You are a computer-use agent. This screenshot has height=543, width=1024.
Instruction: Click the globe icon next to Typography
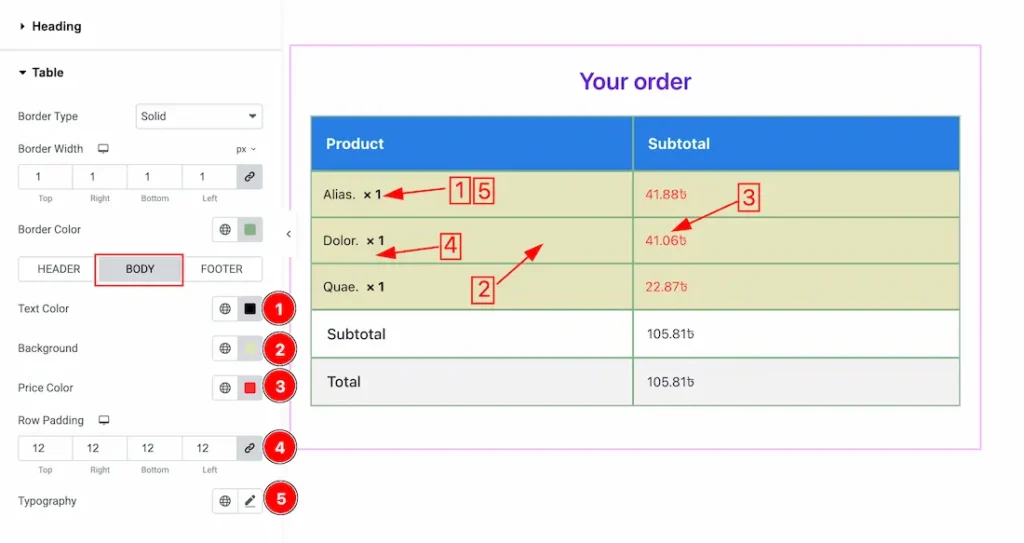coord(225,501)
